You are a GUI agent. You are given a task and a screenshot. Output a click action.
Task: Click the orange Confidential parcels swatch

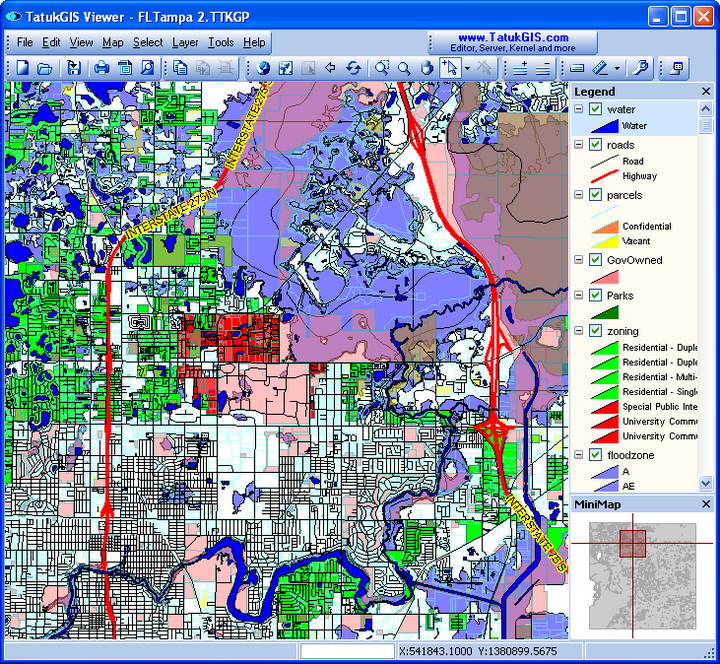(604, 226)
